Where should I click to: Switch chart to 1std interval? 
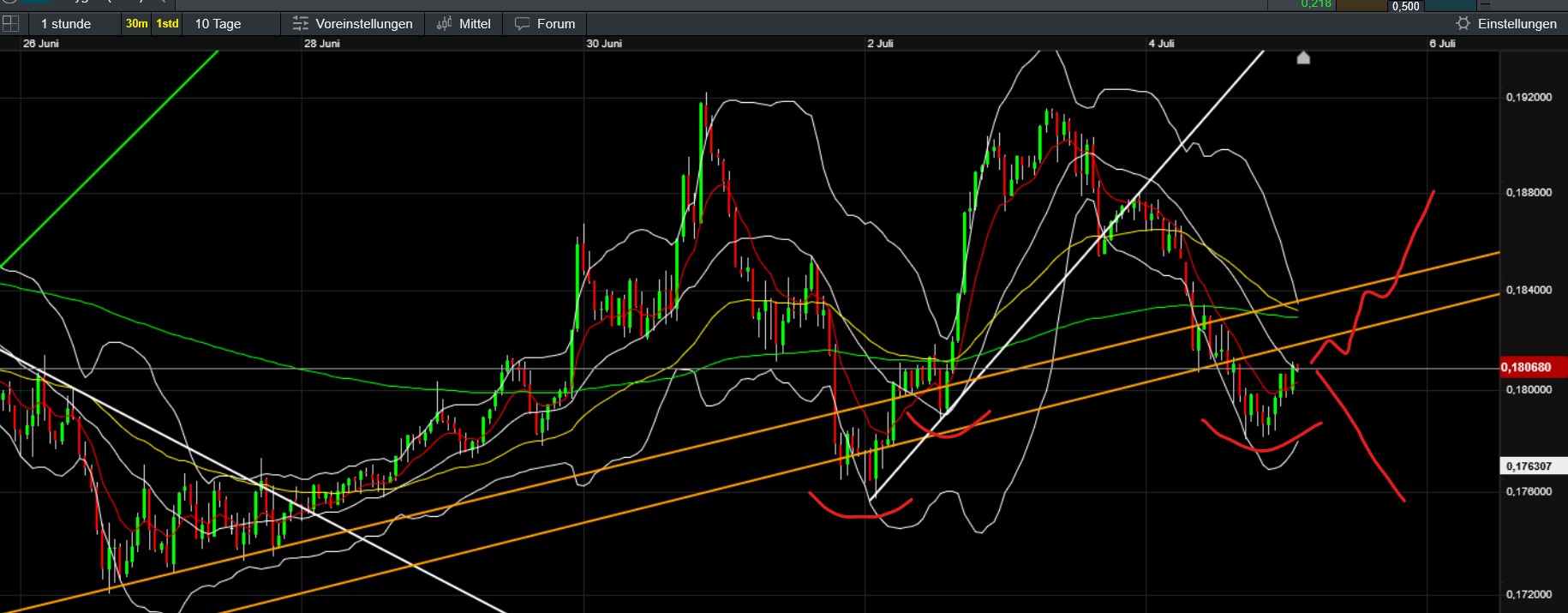pos(167,24)
